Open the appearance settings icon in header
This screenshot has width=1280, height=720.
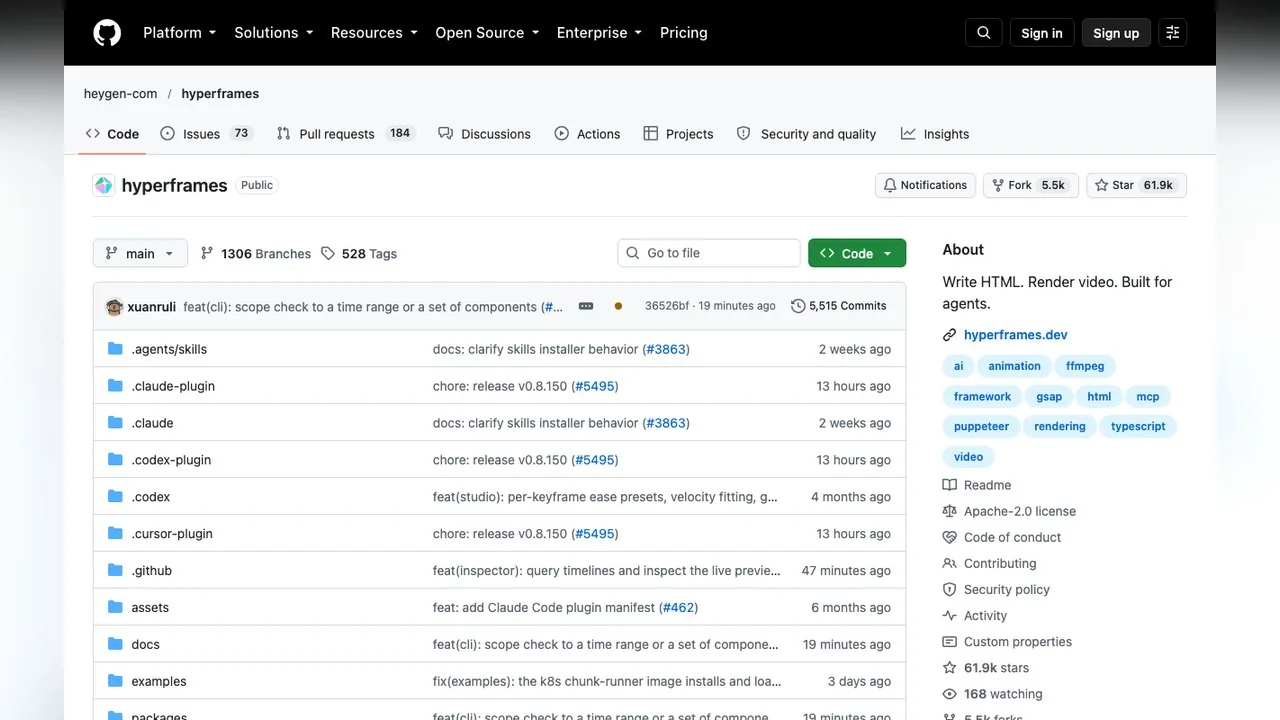tap(1173, 33)
